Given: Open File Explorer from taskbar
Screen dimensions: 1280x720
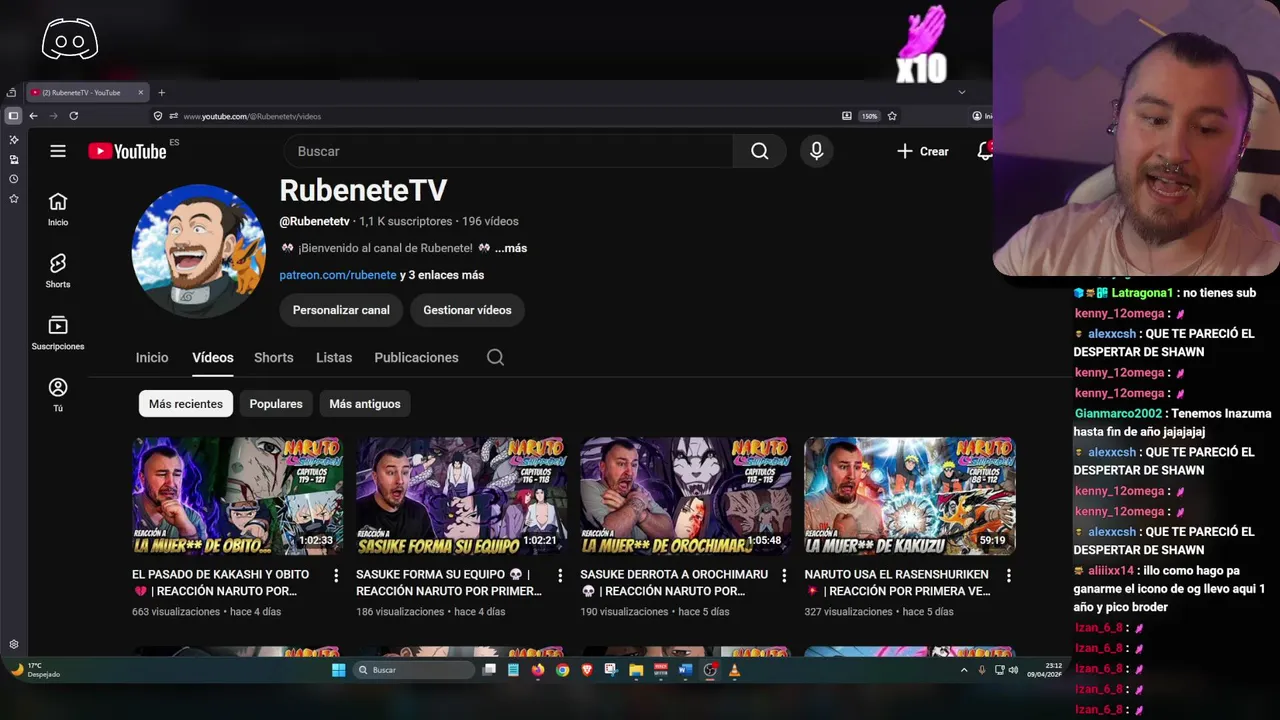Looking at the screenshot, I should click(x=636, y=670).
